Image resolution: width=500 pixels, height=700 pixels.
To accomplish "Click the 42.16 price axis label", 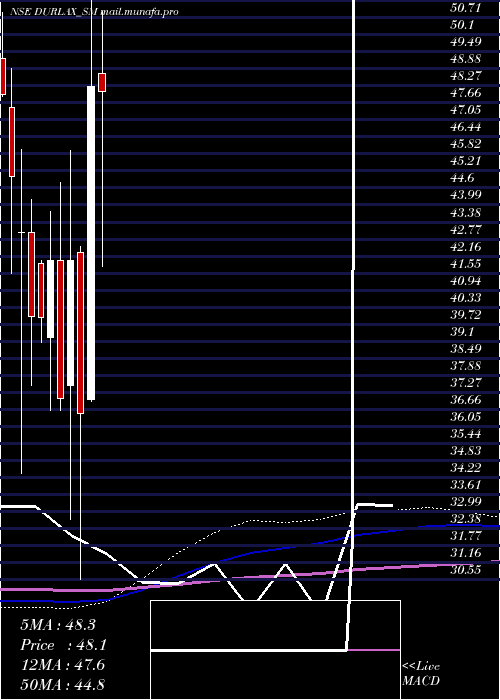I will tap(465, 246).
